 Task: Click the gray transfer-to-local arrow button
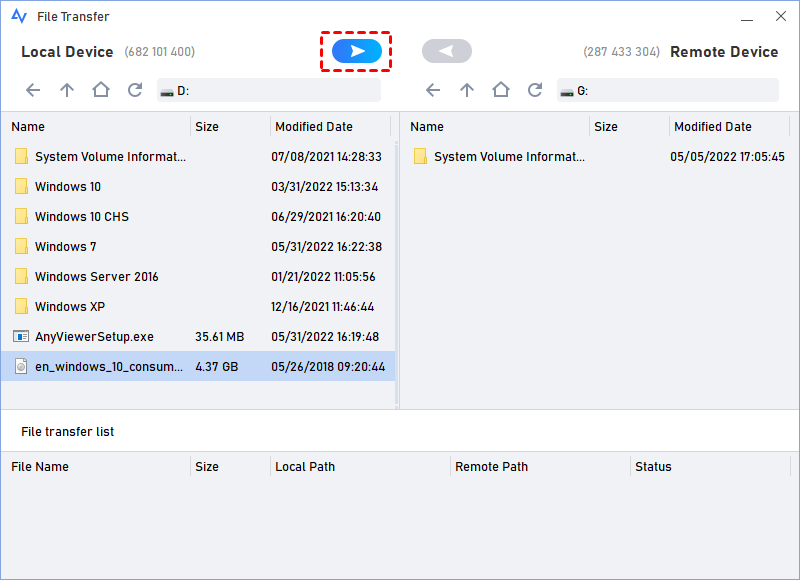pyautogui.click(x=446, y=50)
